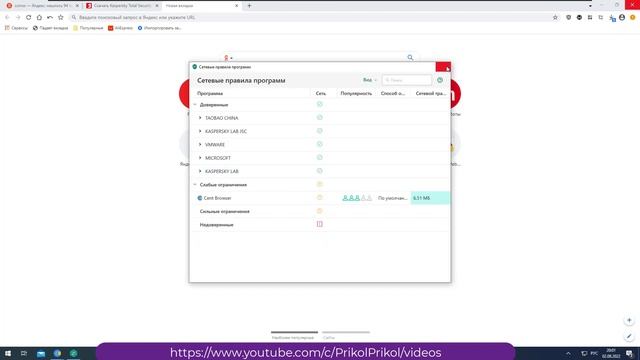Screen dimensions: 640x360
Task: Click the page search magnifier icon
Action: [x=410, y=58]
